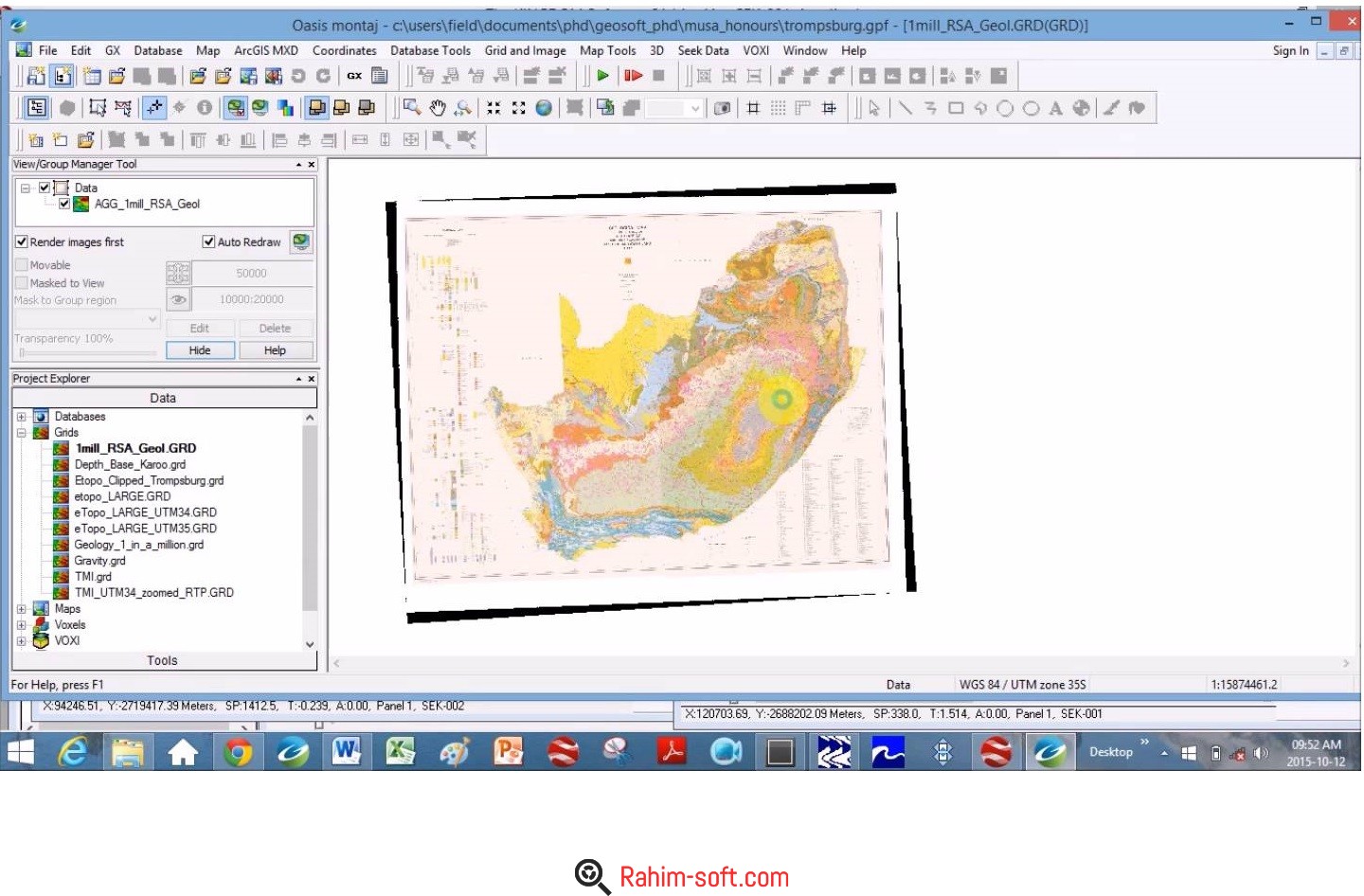Toggle Render images first checkbox

point(22,242)
